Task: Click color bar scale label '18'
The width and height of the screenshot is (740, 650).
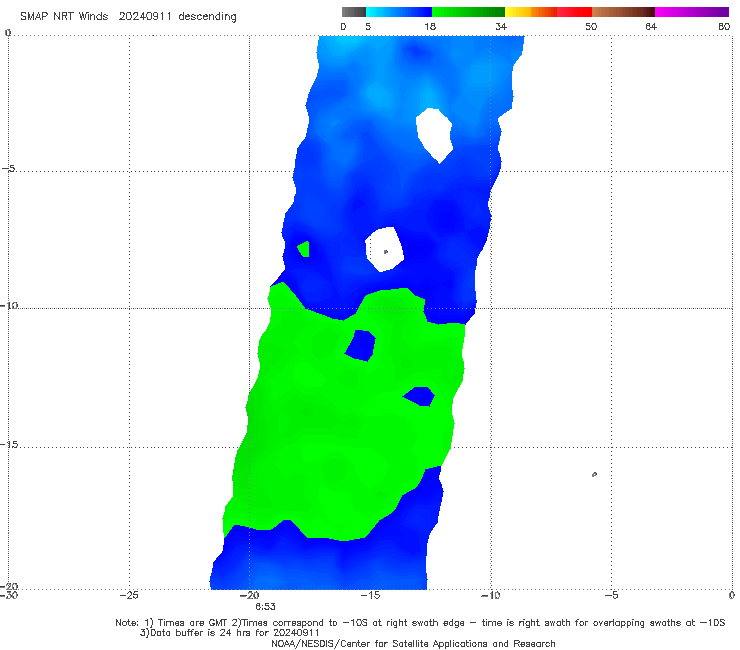Action: pos(430,27)
